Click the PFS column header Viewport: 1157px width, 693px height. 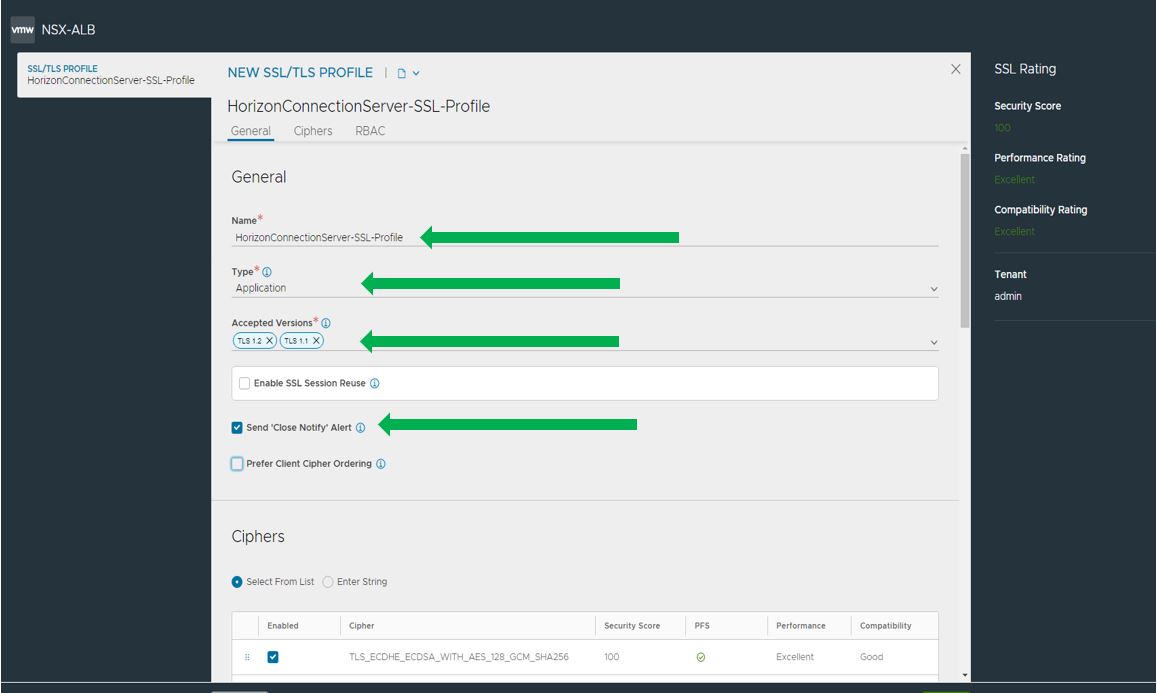702,626
